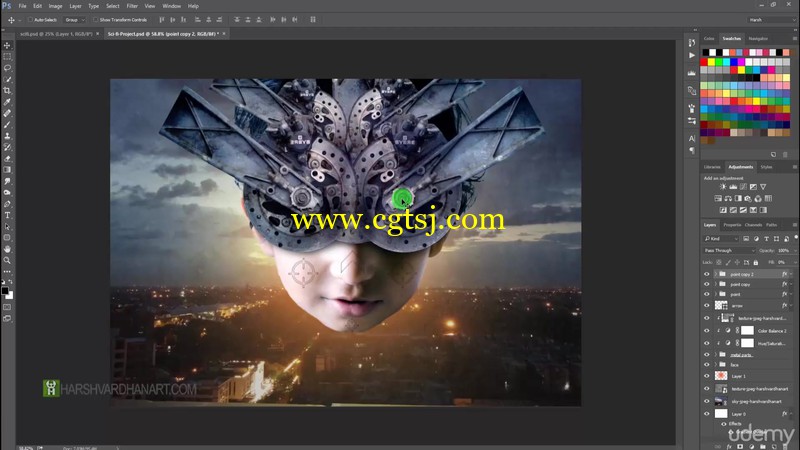Image resolution: width=800 pixels, height=450 pixels.
Task: Enable the Auto-Select checkbox
Action: click(x=30, y=20)
